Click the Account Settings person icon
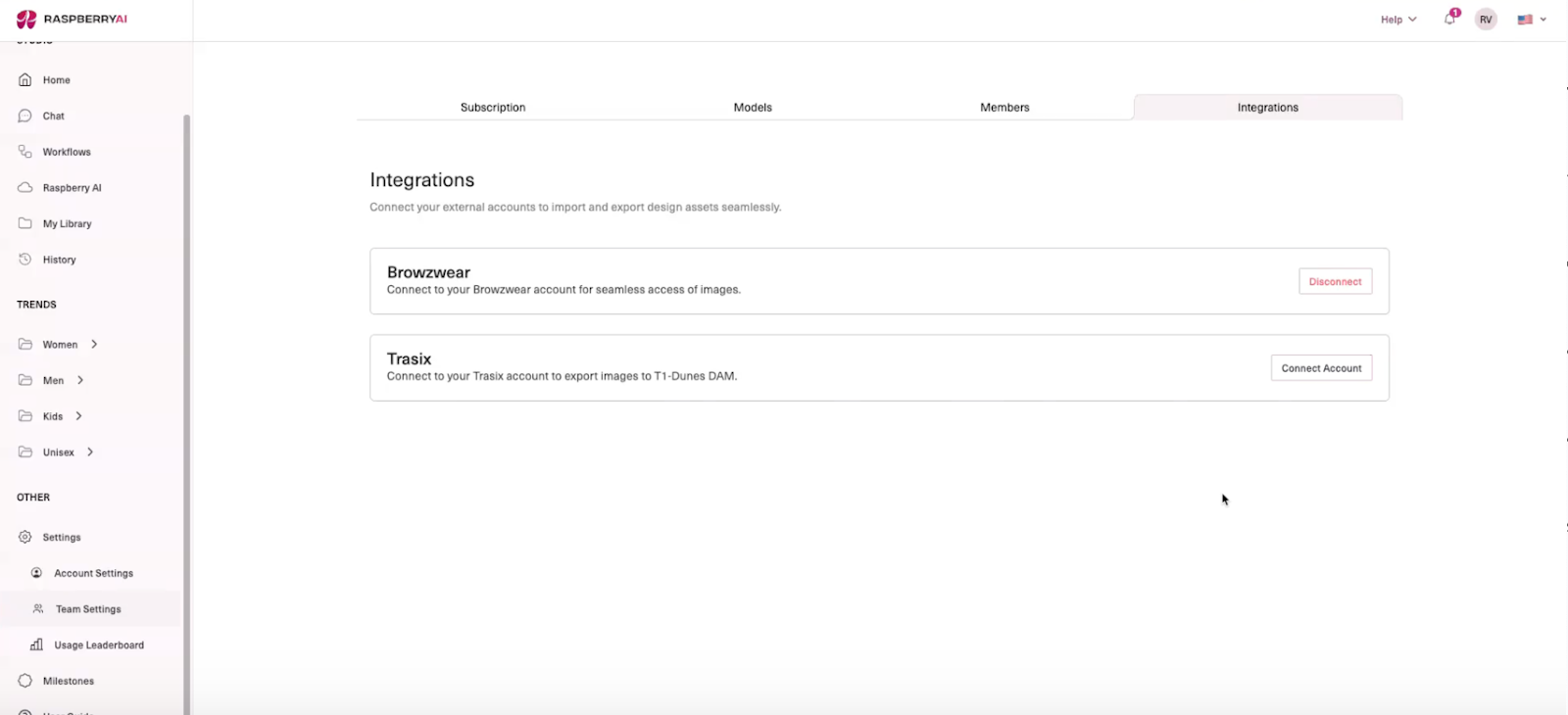This screenshot has width=1568, height=715. [36, 573]
